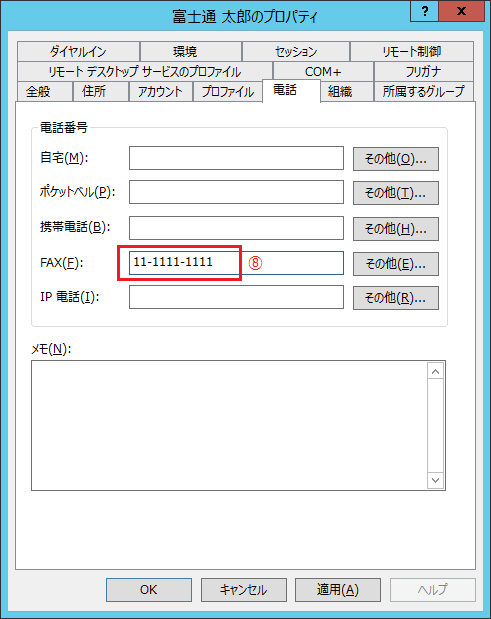
Task: Click the IP 電話 number field
Action: tap(236, 297)
